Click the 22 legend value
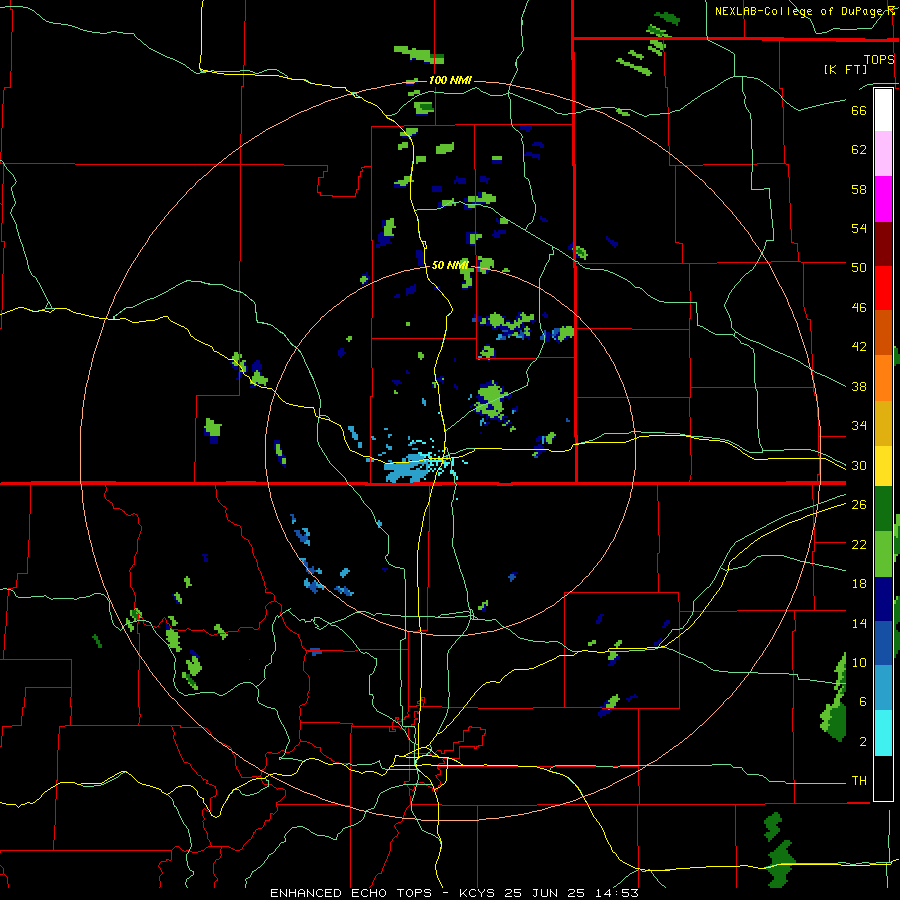 click(x=859, y=544)
